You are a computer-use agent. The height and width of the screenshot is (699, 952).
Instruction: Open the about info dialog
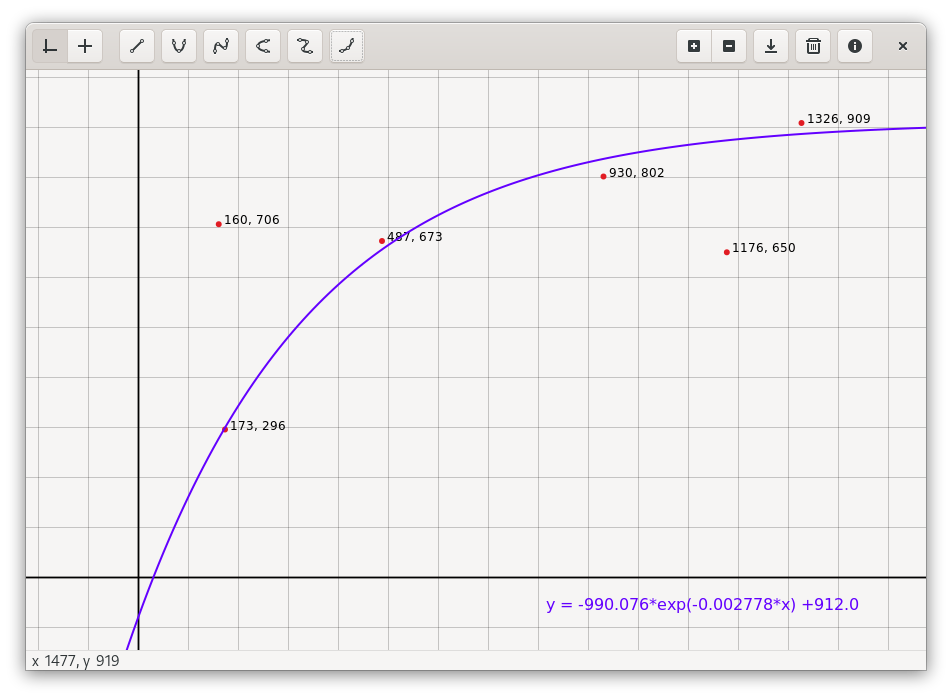[x=855, y=46]
